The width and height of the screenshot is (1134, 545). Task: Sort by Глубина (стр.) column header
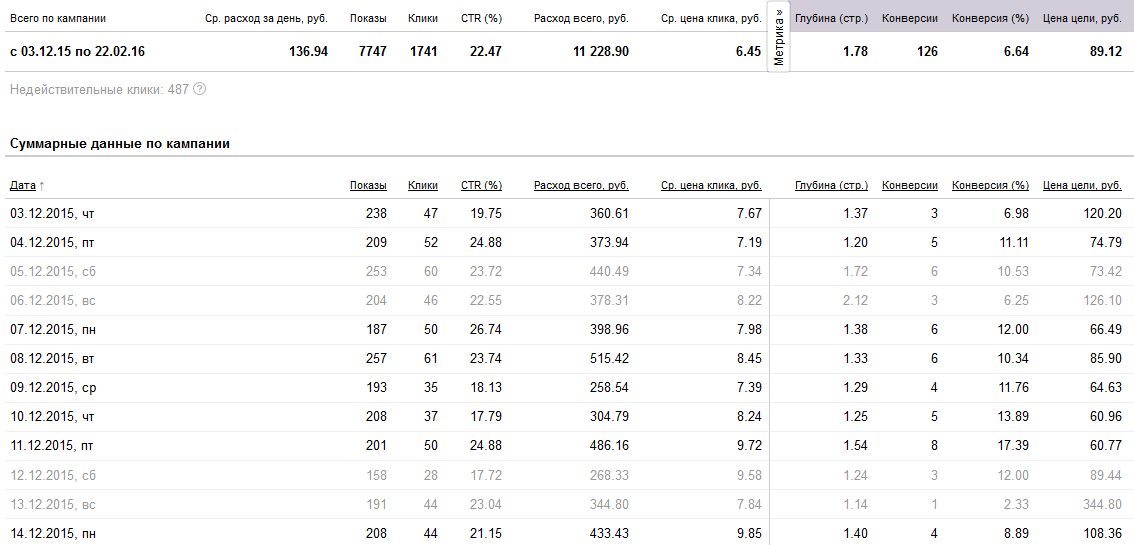[x=831, y=186]
